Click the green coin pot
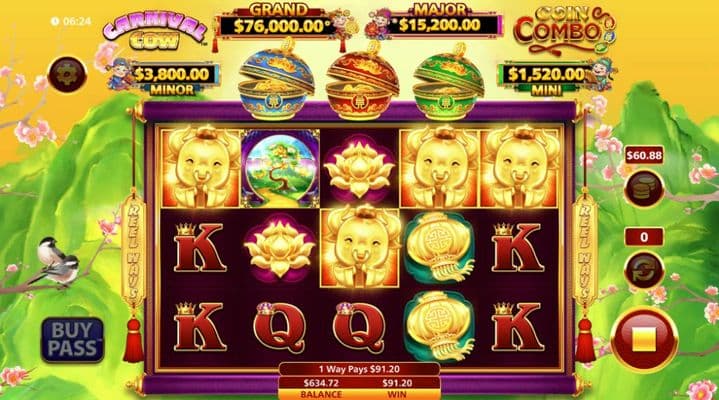Viewport: 719px width, 400px height. click(448, 83)
